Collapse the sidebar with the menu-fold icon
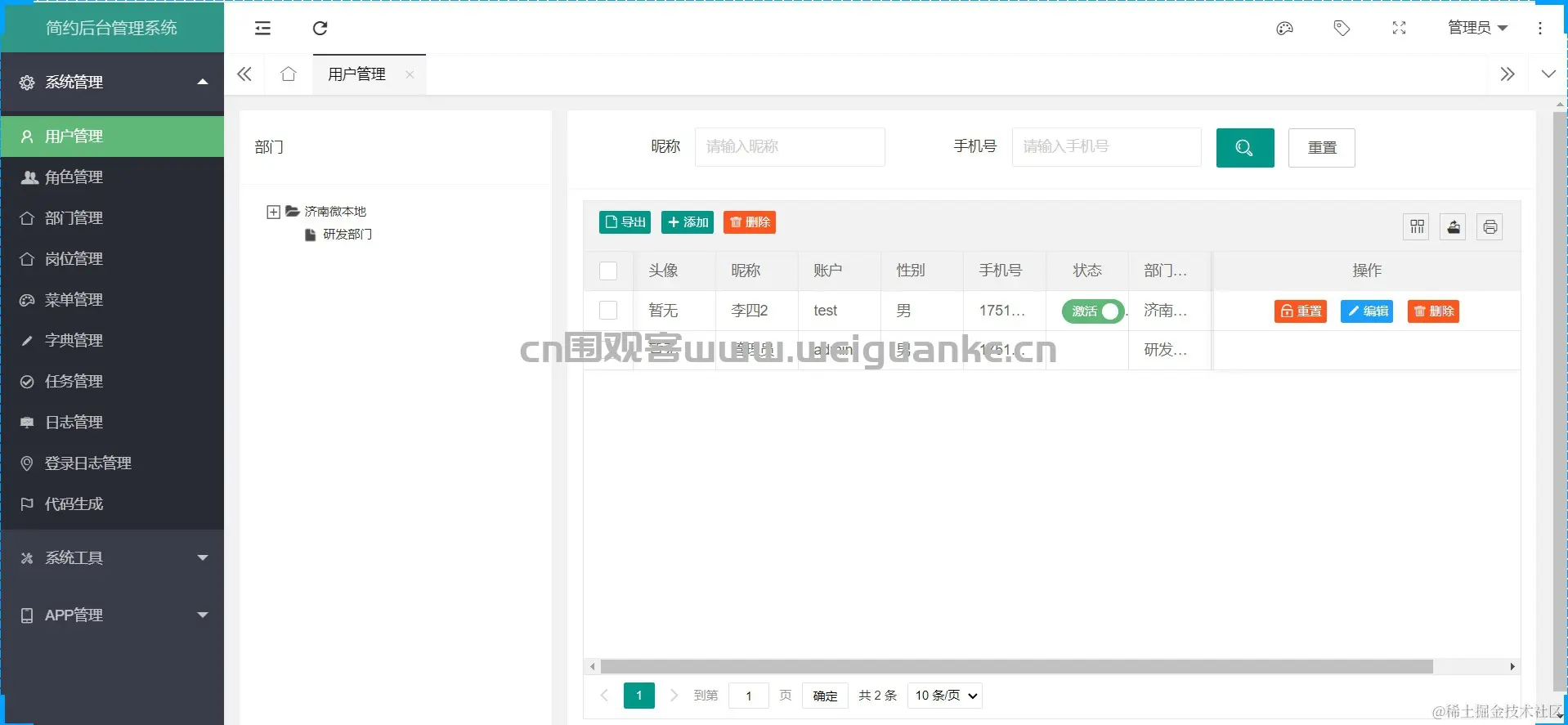 tap(262, 29)
